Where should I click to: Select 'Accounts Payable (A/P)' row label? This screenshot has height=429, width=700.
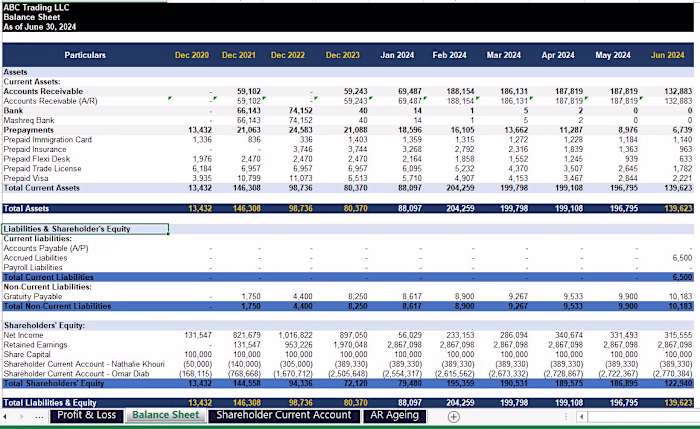46,248
